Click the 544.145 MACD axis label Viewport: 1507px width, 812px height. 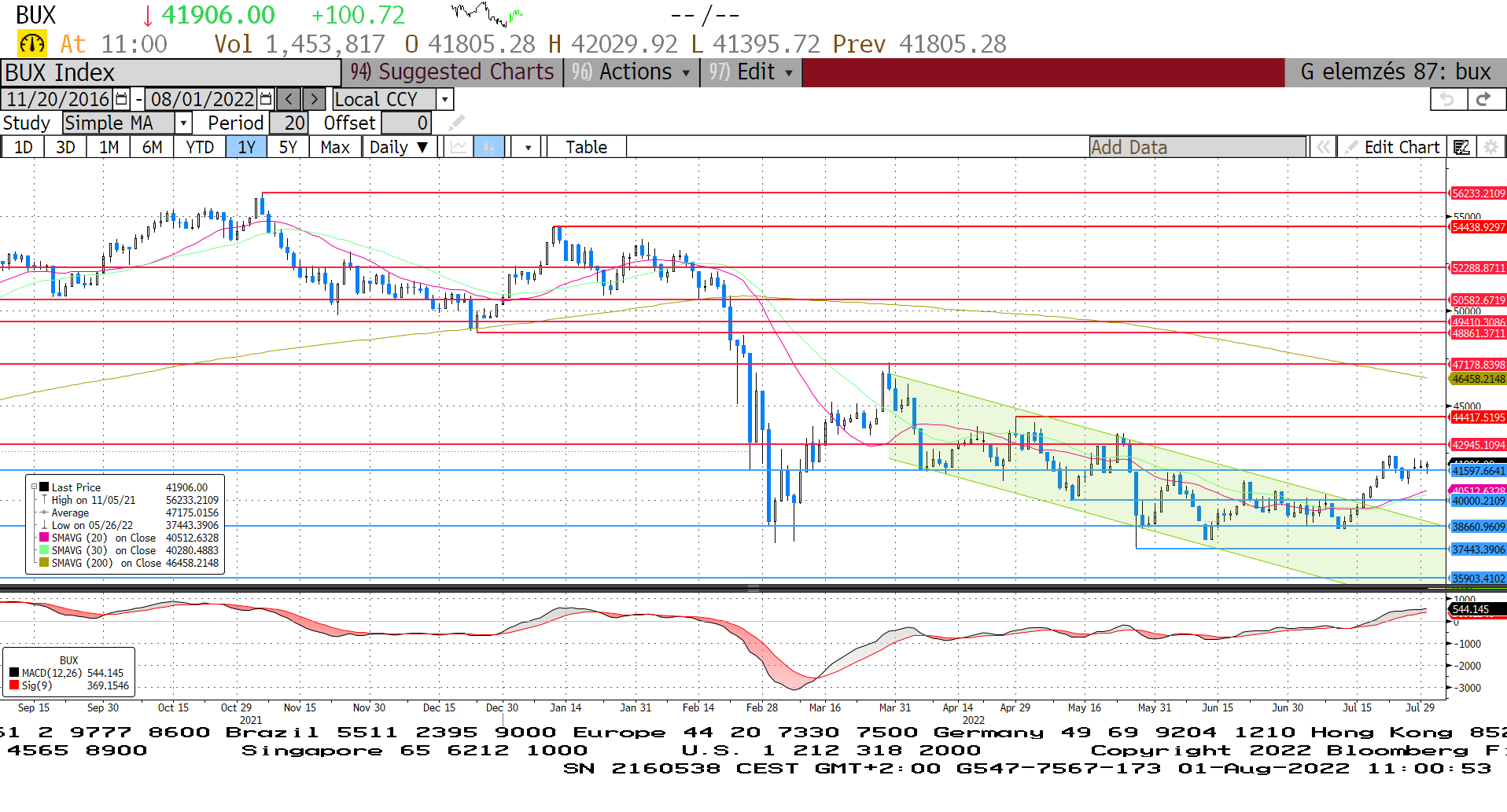(1476, 609)
